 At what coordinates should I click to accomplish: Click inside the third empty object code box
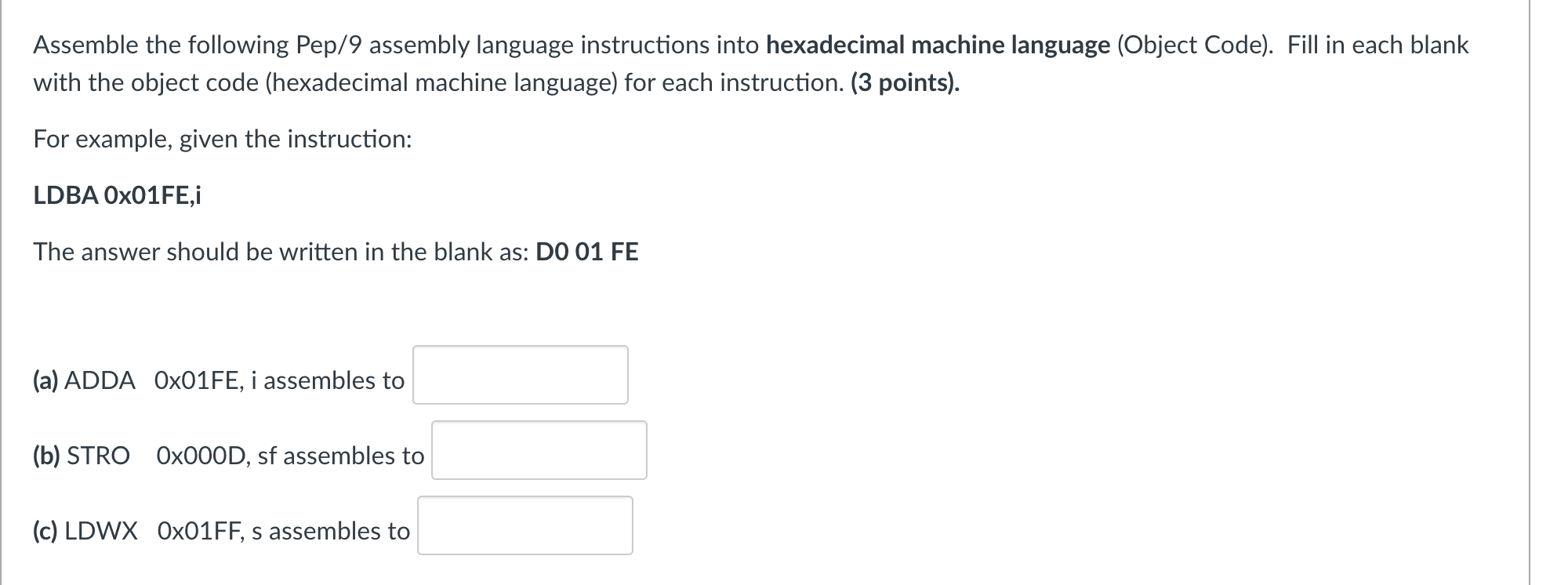pos(524,524)
